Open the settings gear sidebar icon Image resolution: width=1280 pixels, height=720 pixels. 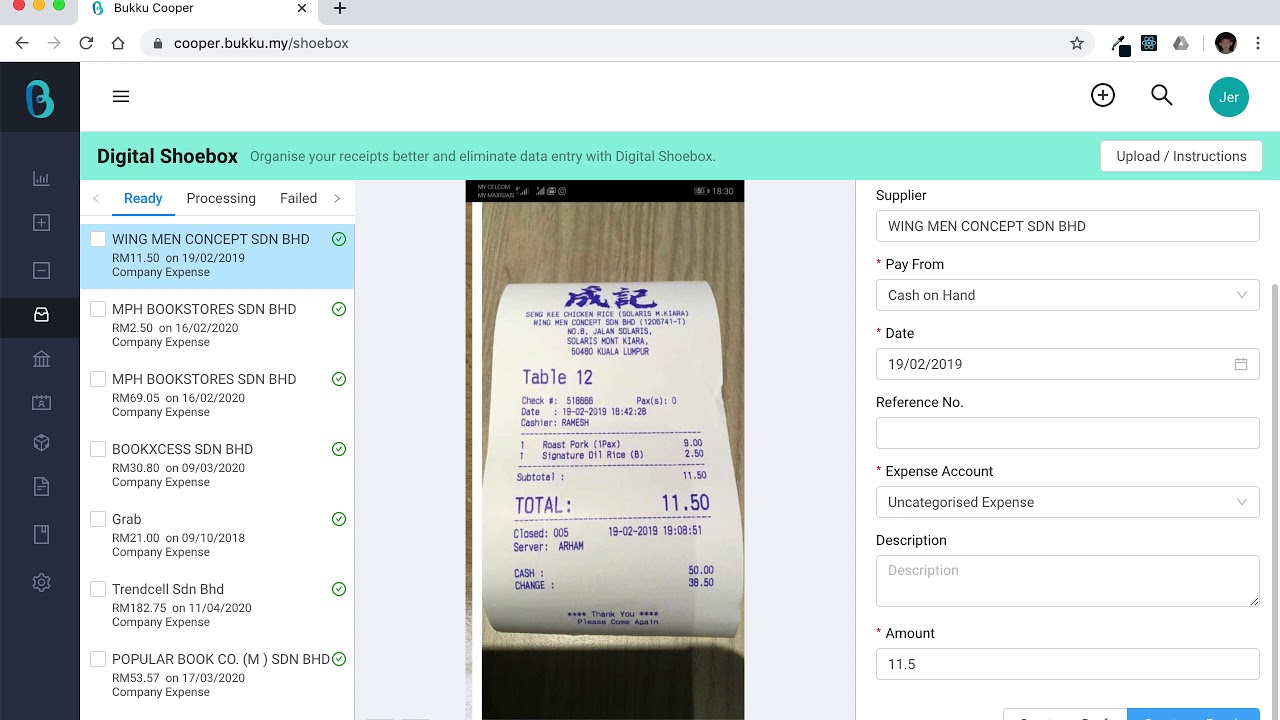click(x=41, y=582)
